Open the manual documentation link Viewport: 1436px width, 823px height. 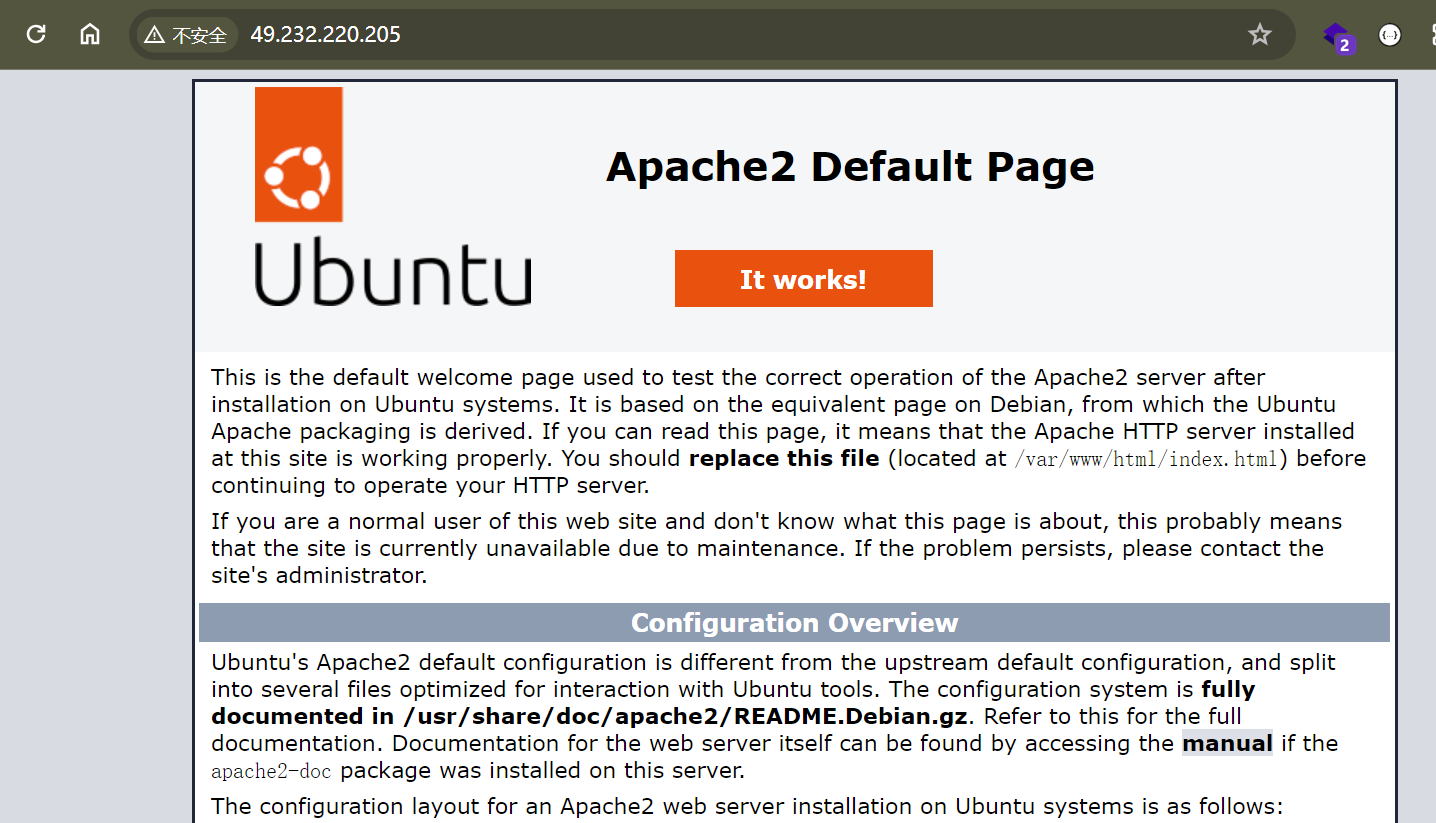coord(1227,743)
